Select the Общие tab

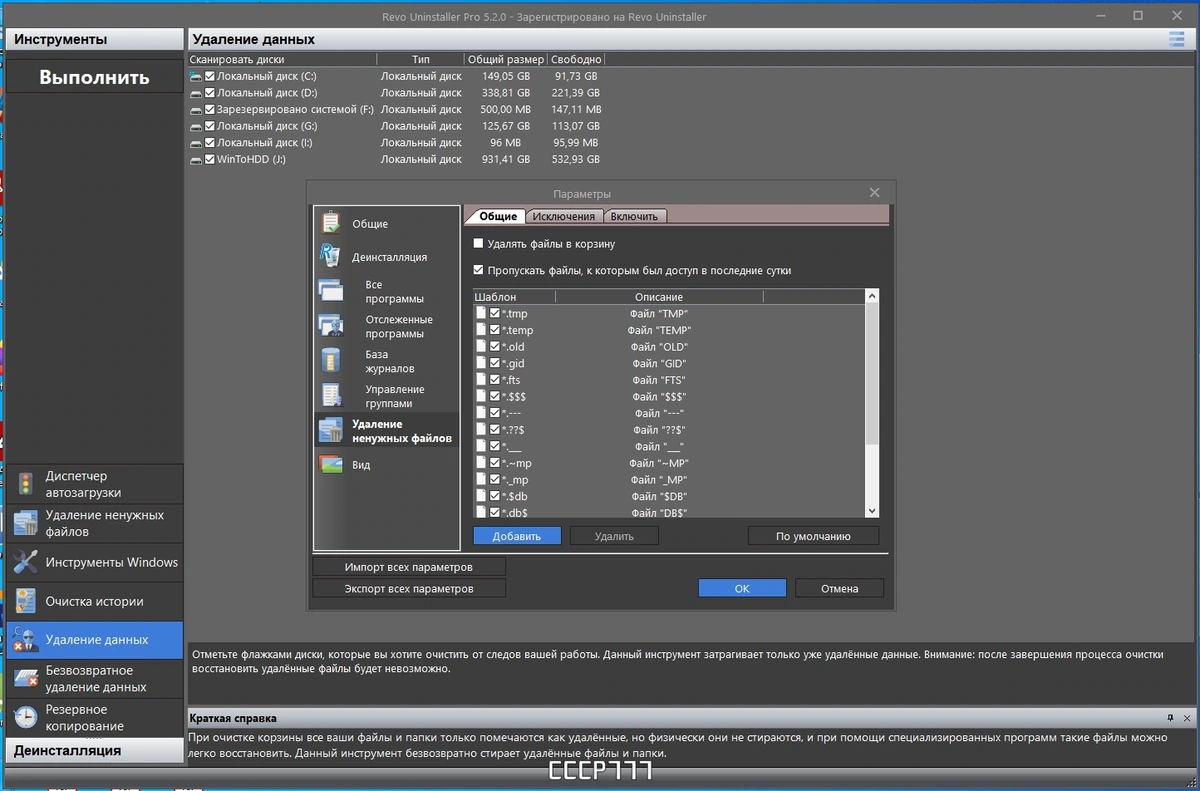pyautogui.click(x=498, y=216)
